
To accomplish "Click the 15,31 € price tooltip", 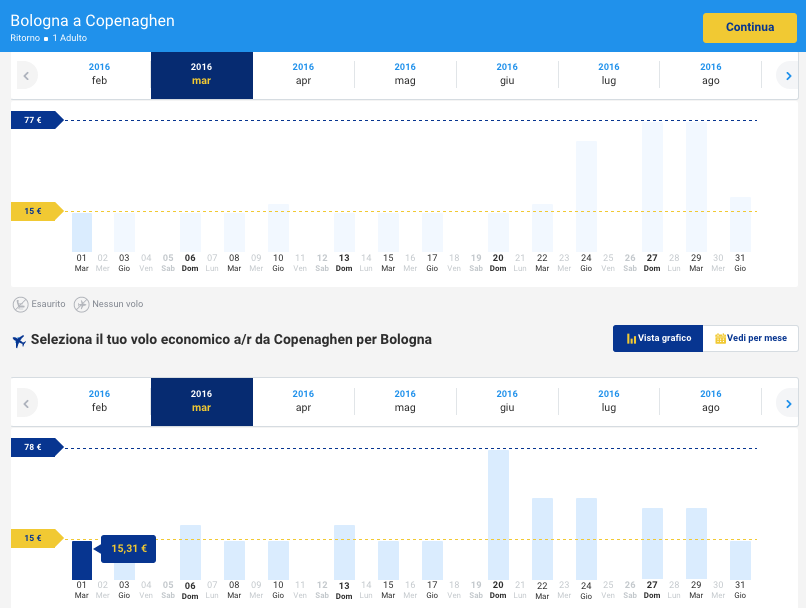I will point(129,548).
